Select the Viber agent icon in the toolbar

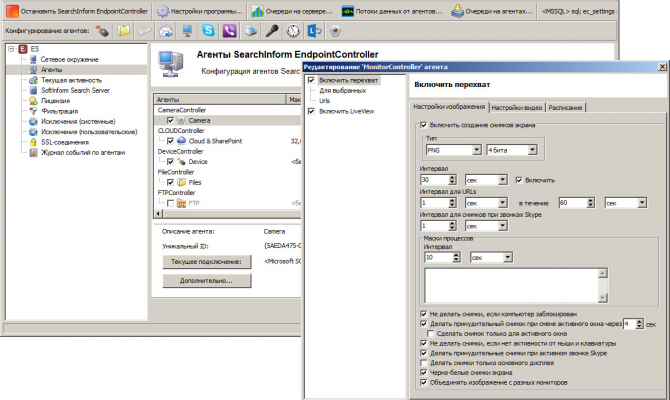tap(229, 31)
